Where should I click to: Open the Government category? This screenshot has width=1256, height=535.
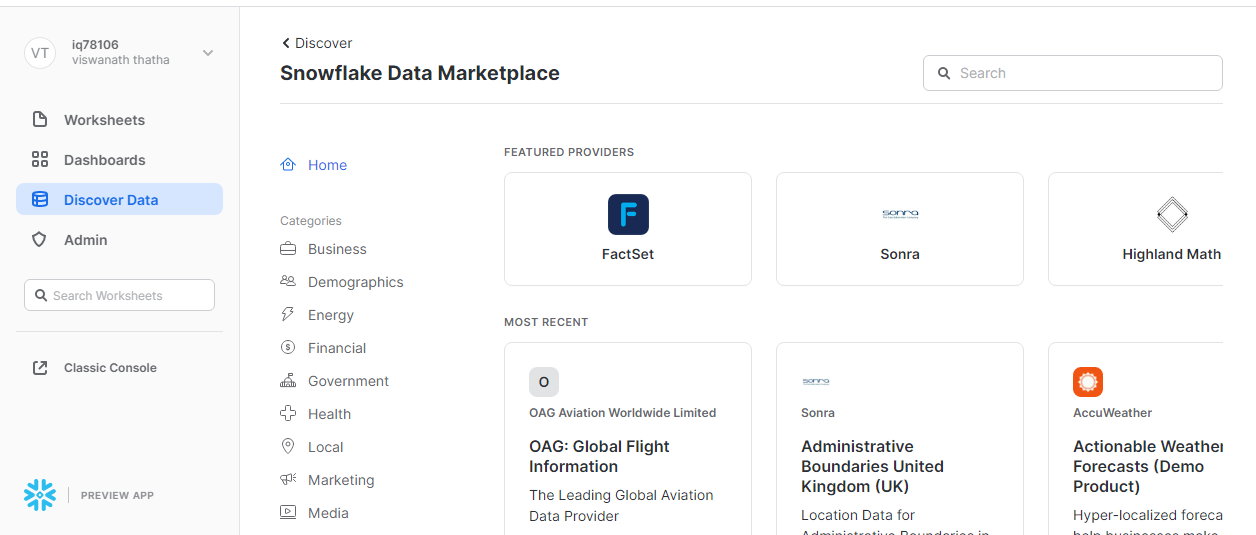tap(348, 381)
